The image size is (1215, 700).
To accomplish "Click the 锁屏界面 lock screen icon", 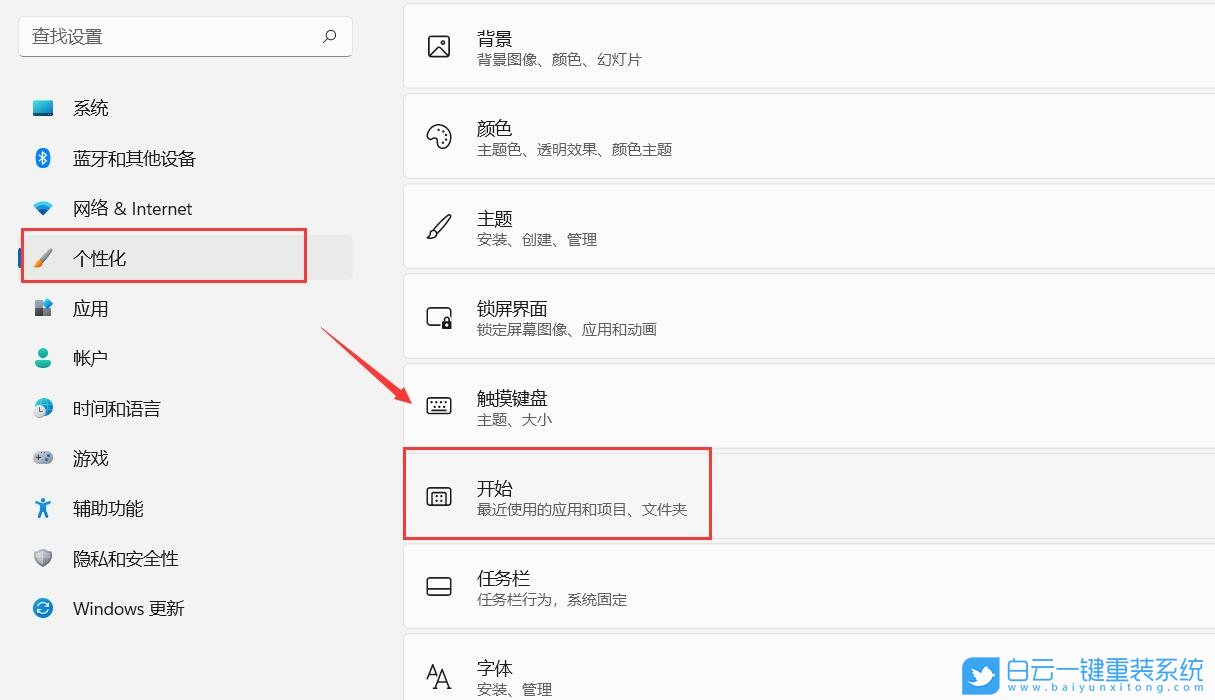I will coord(439,317).
